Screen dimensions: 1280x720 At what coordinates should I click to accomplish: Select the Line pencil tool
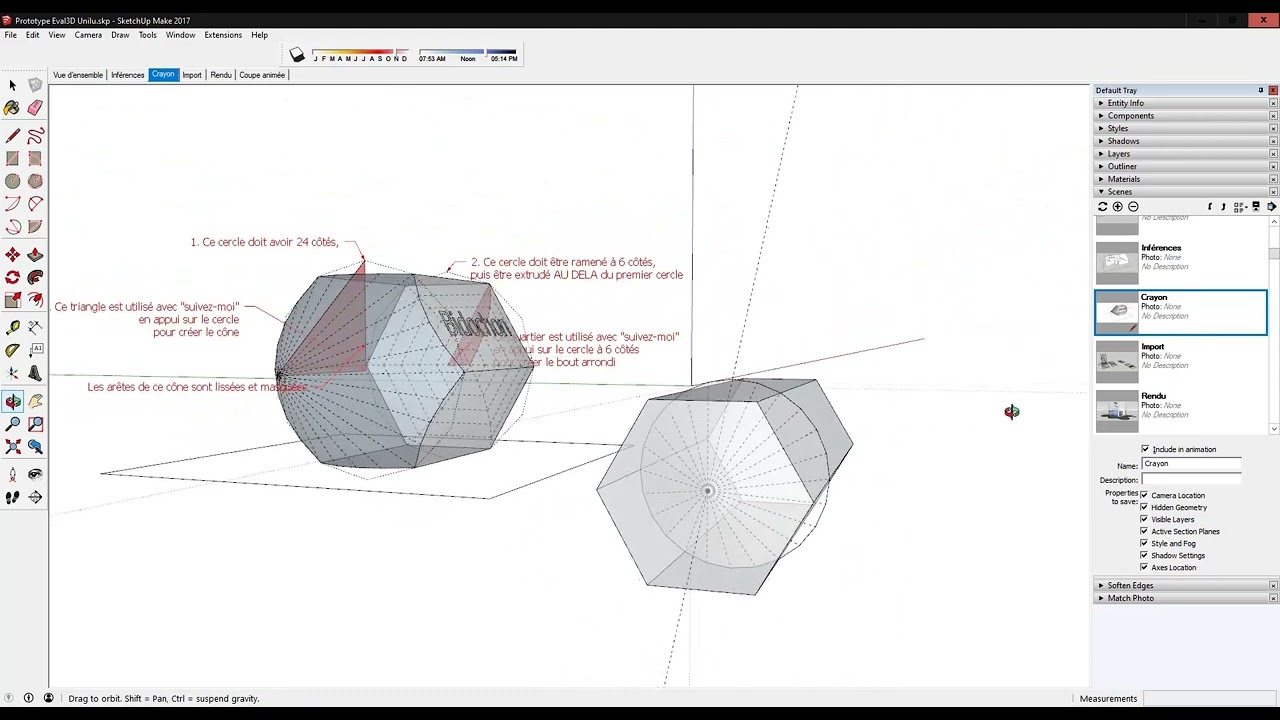[x=12, y=136]
